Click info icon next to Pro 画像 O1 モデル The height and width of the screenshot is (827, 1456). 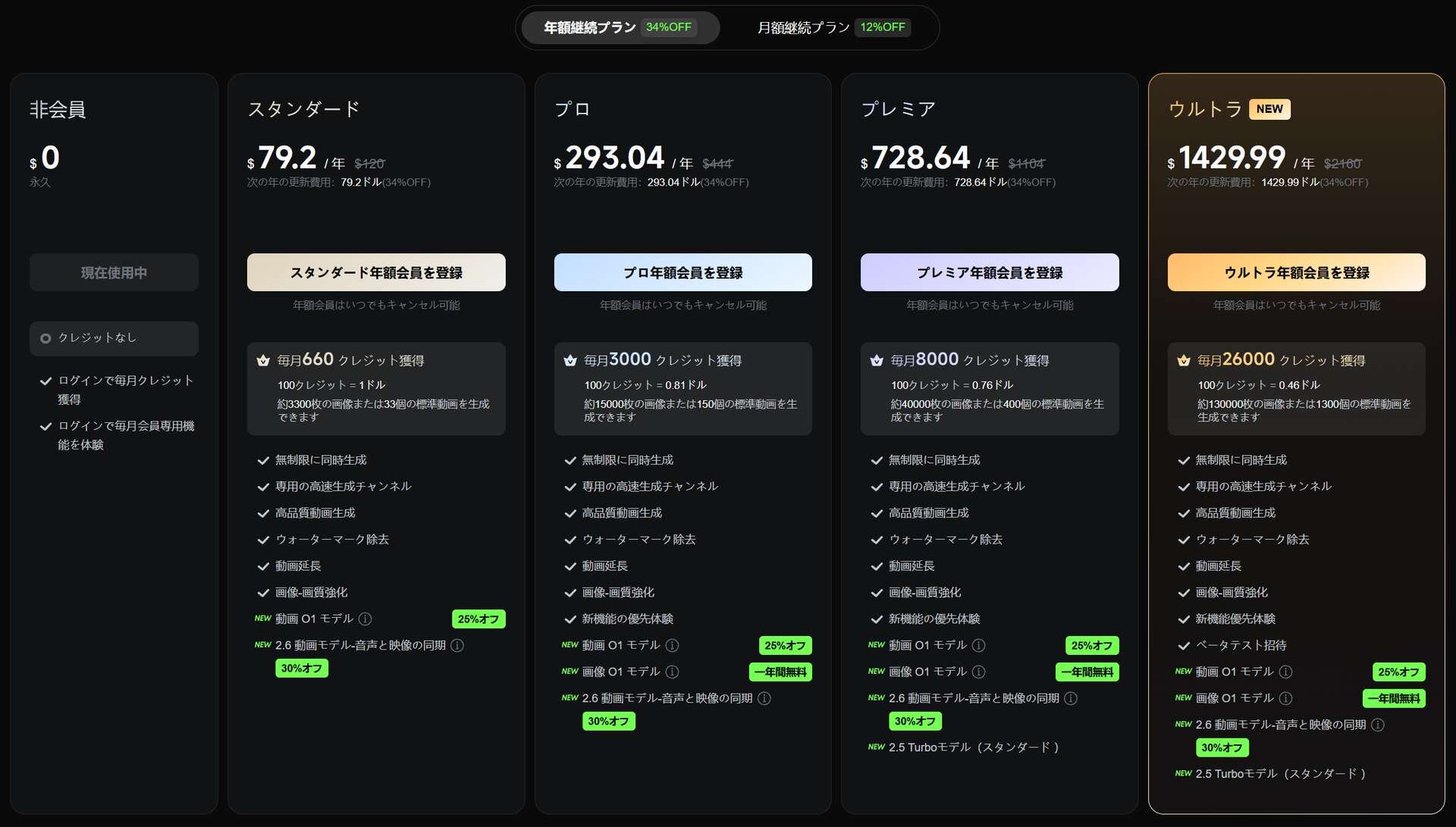672,672
